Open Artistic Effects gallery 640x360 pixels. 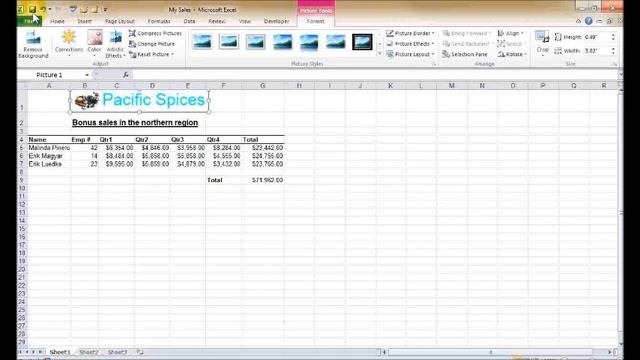pos(116,44)
